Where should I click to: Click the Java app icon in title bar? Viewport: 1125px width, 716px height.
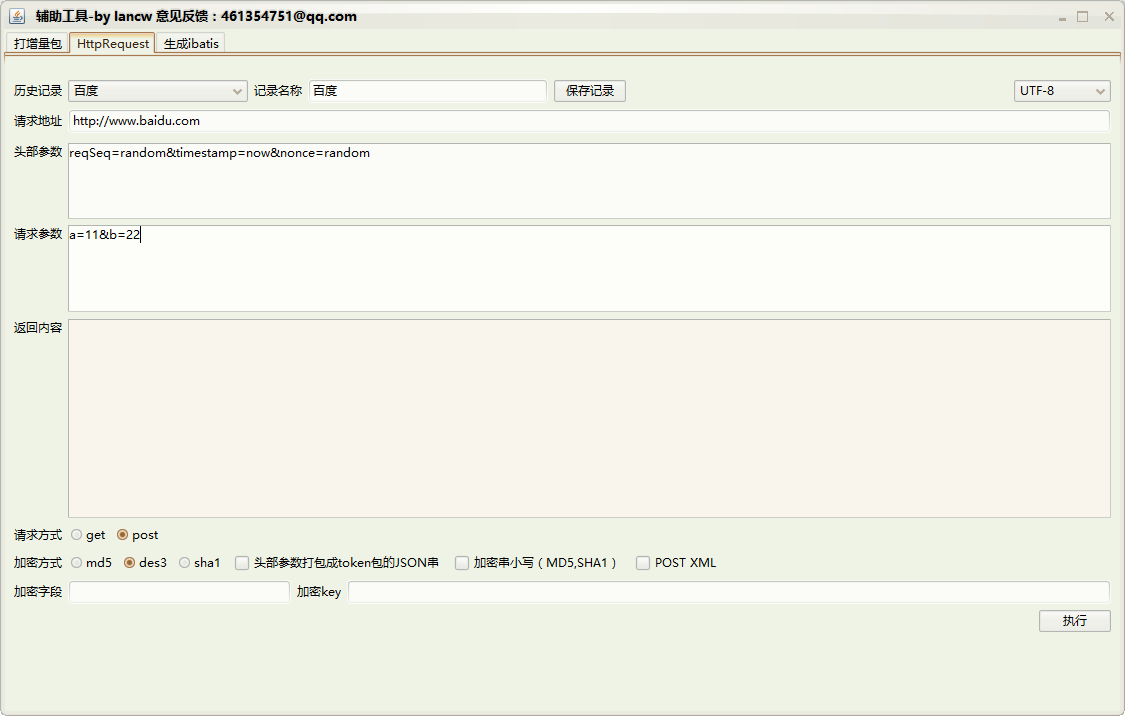click(x=17, y=16)
